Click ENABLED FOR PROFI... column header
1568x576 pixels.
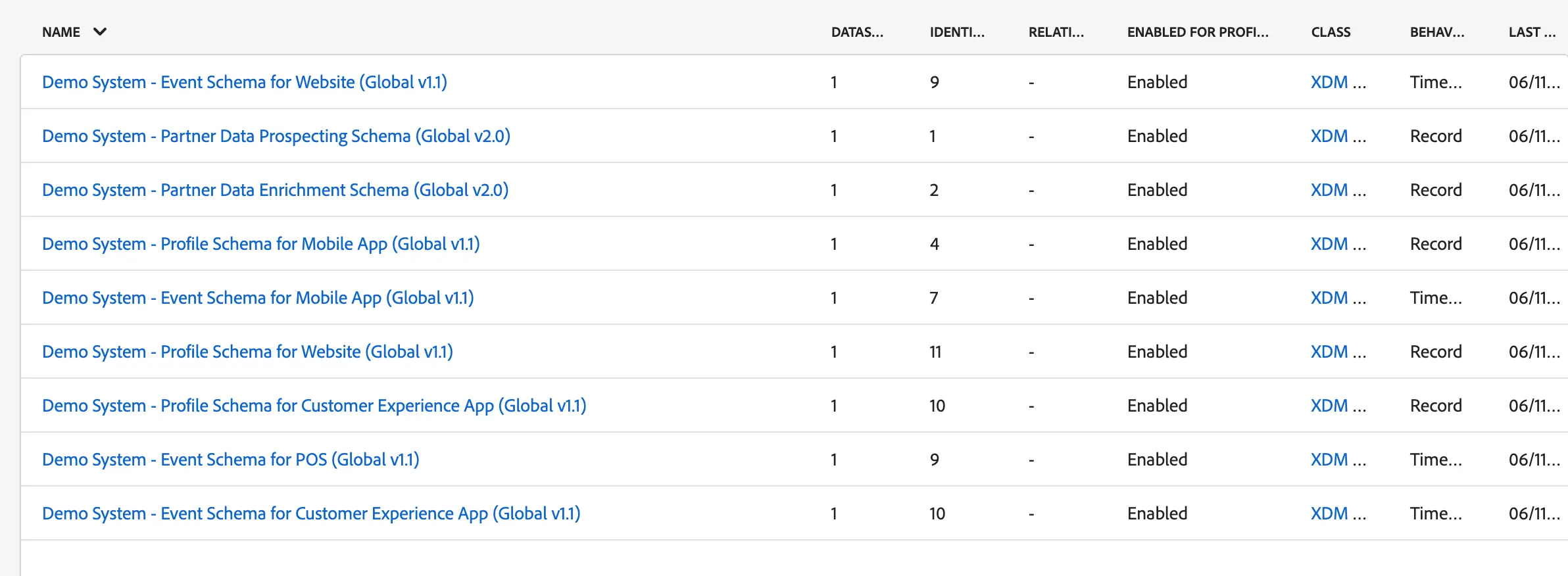(1198, 32)
